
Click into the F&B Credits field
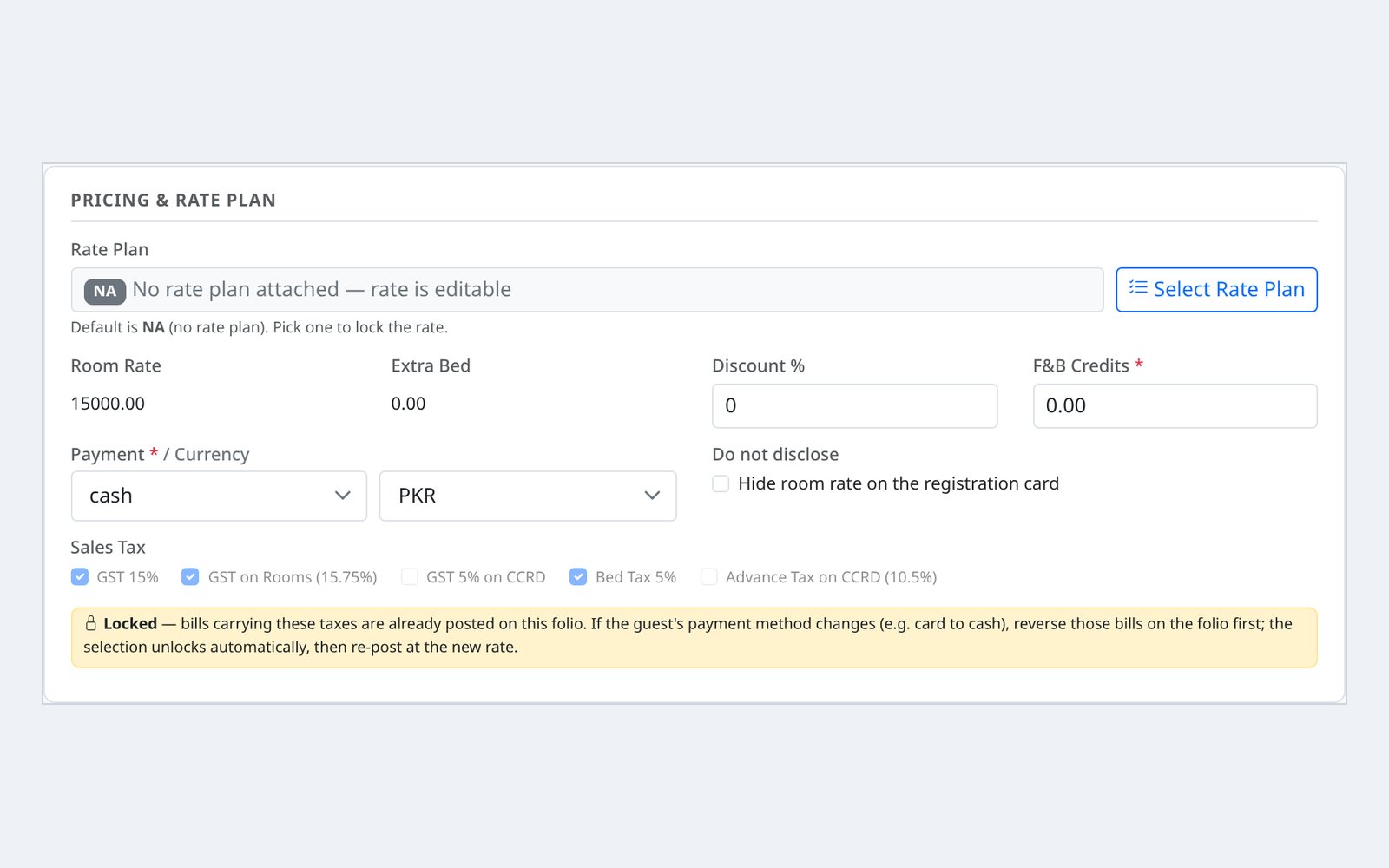point(1175,405)
